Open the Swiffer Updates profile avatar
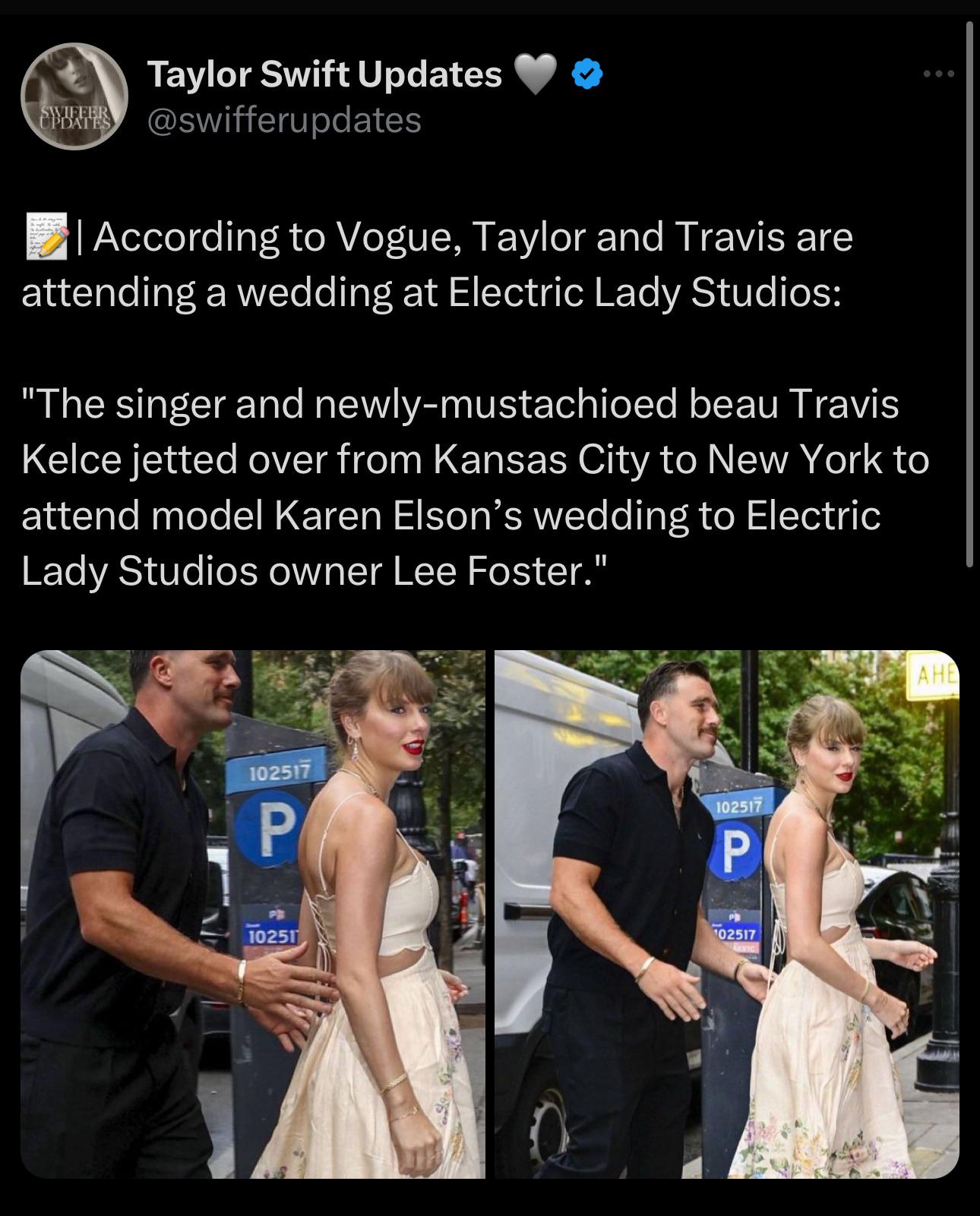The height and width of the screenshot is (1216, 980). [74, 96]
